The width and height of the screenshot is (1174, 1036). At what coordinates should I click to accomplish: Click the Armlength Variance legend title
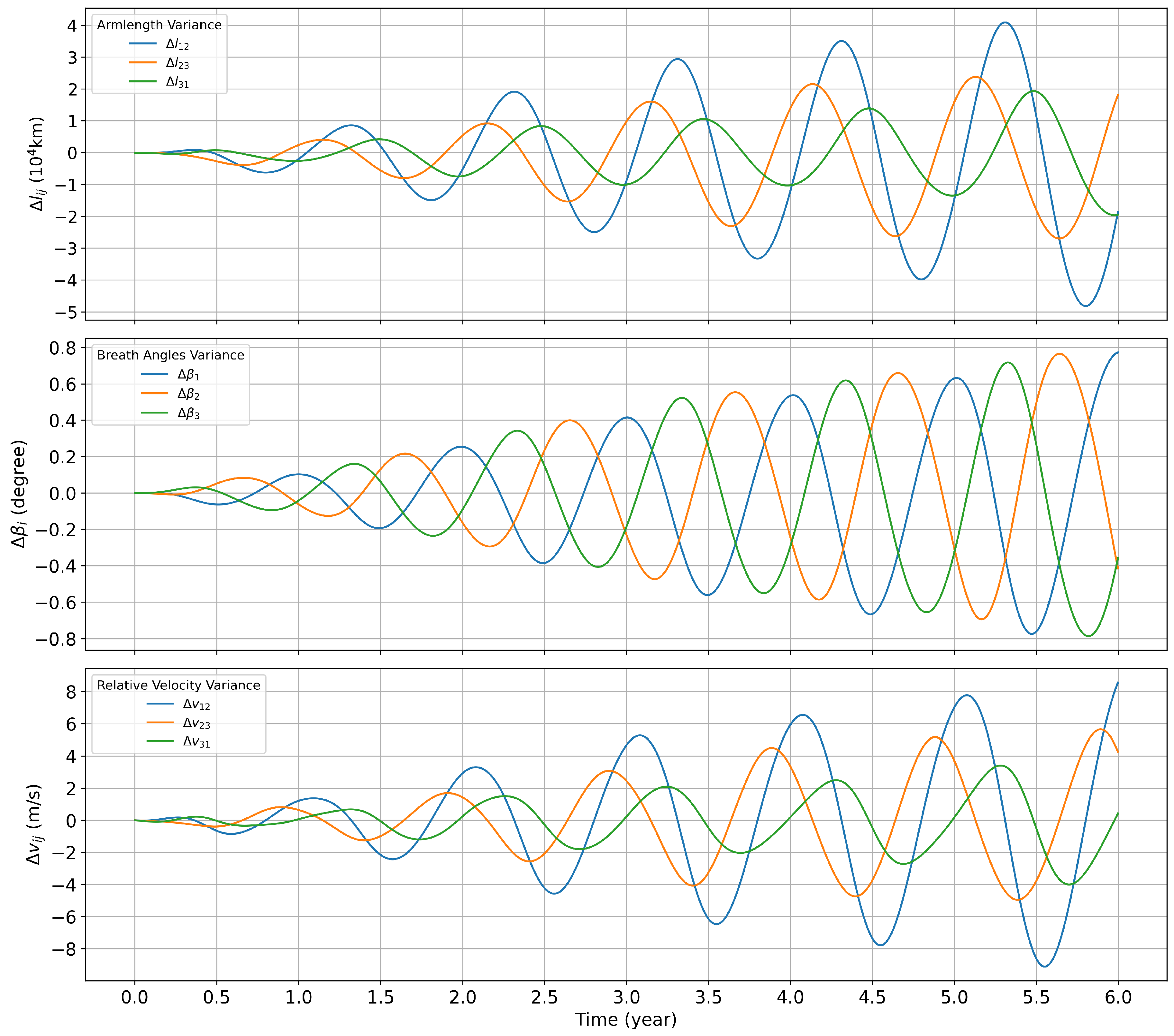click(x=159, y=25)
